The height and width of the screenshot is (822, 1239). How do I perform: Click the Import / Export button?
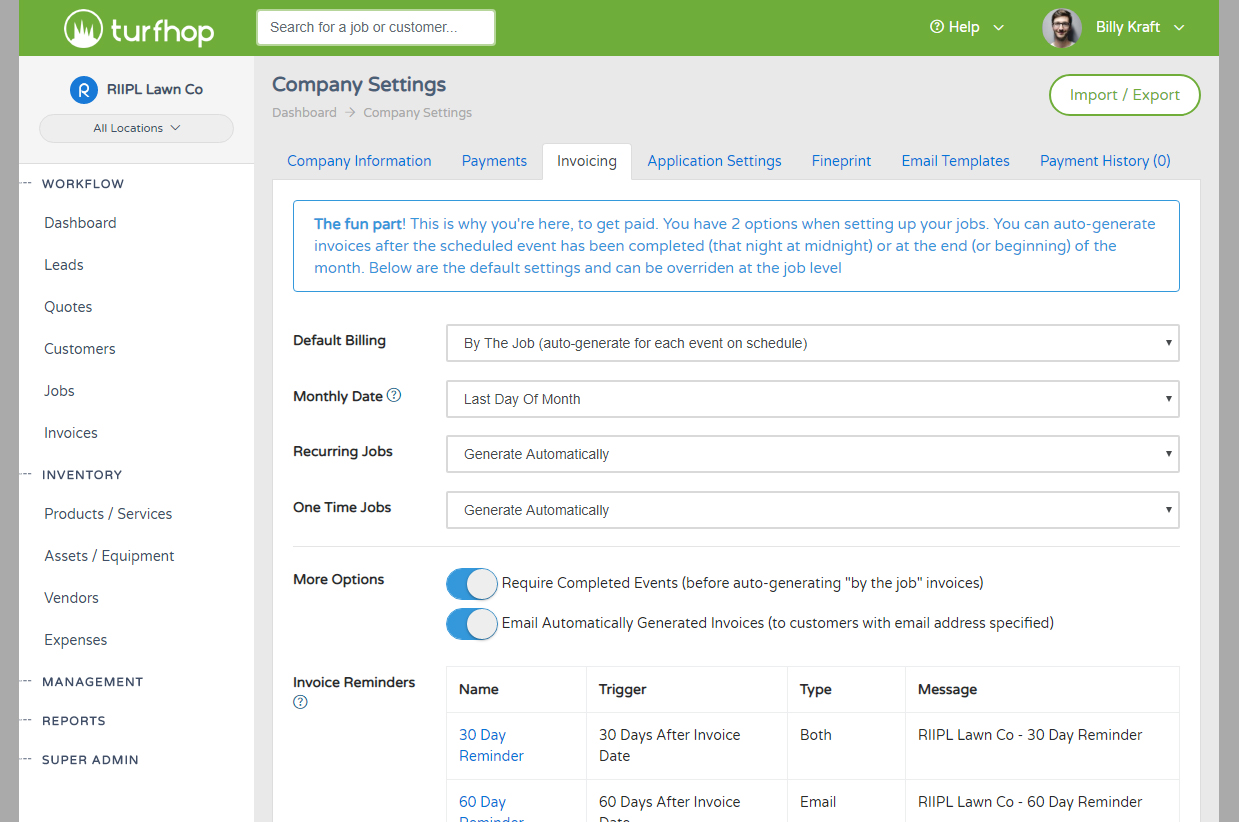(x=1124, y=95)
